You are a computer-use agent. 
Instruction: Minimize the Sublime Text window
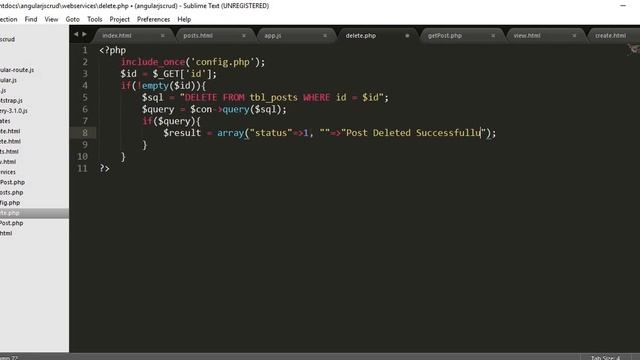(x=623, y=6)
